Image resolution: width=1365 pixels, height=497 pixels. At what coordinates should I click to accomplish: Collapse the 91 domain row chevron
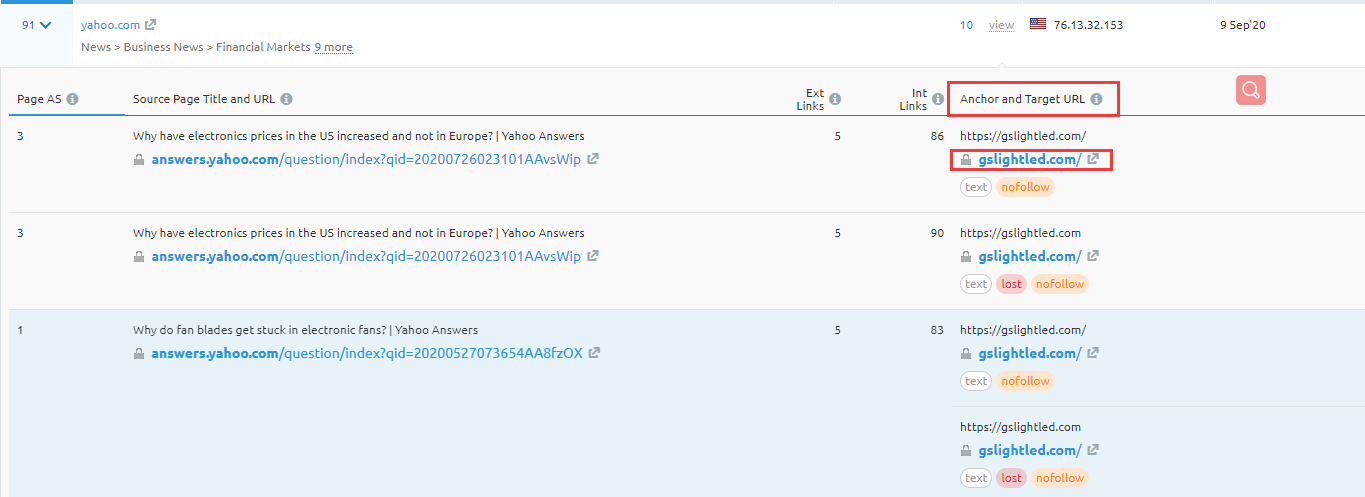(44, 25)
